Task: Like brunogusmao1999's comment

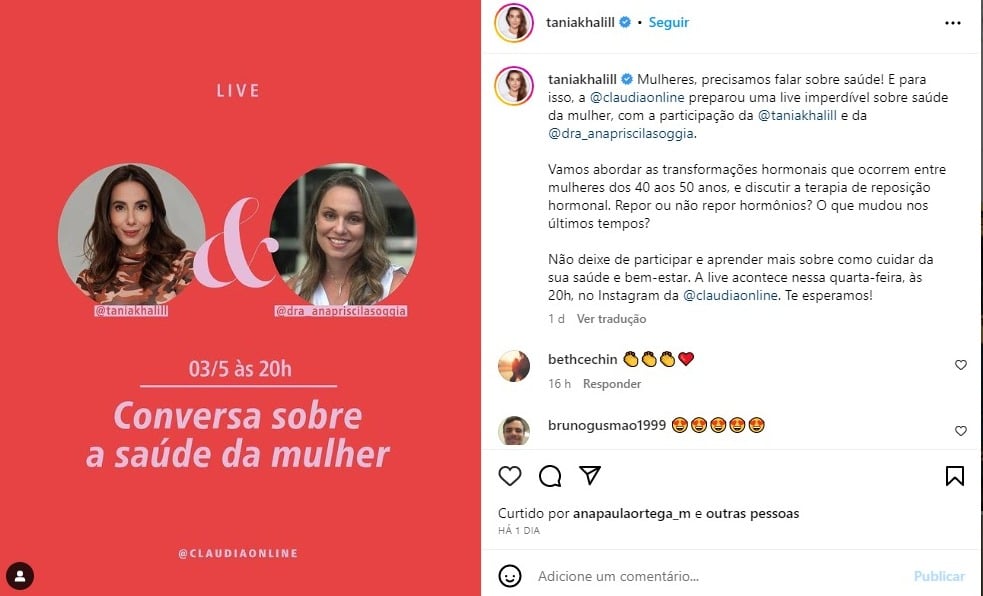Action: [960, 431]
